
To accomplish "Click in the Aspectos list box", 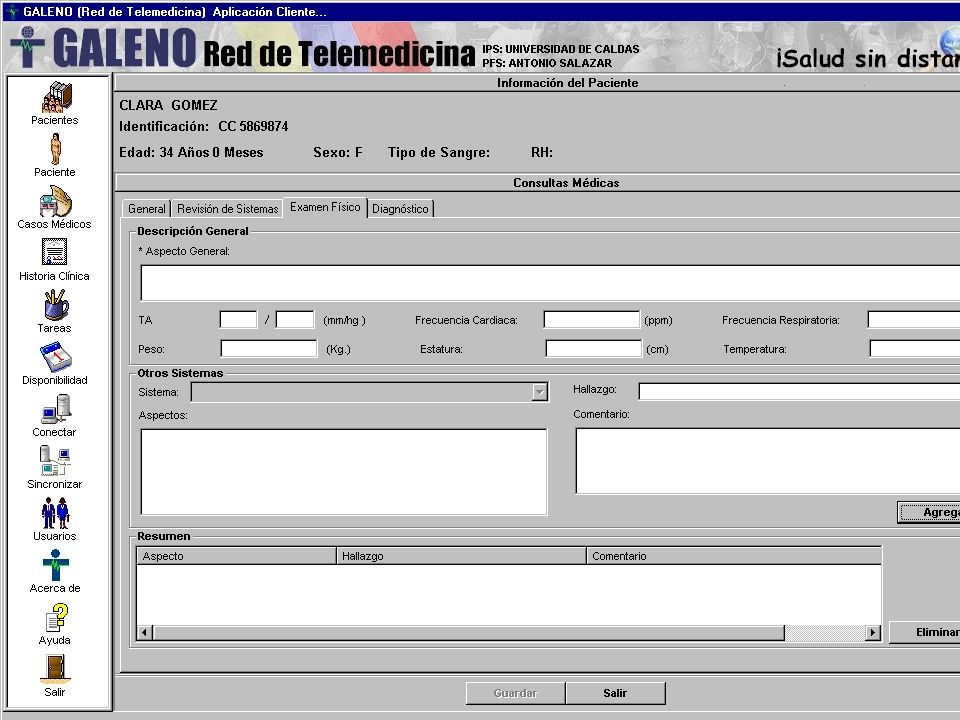I will click(x=343, y=472).
